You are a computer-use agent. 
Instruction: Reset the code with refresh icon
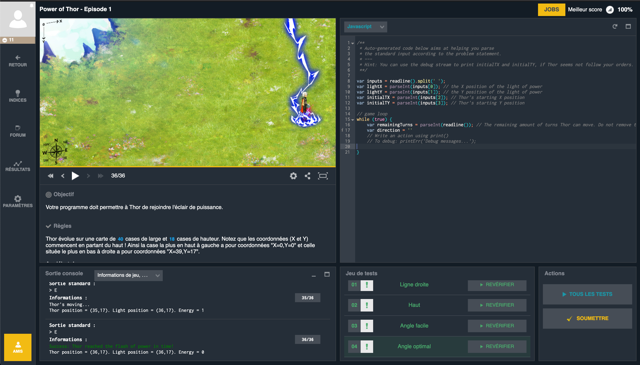[x=615, y=27]
